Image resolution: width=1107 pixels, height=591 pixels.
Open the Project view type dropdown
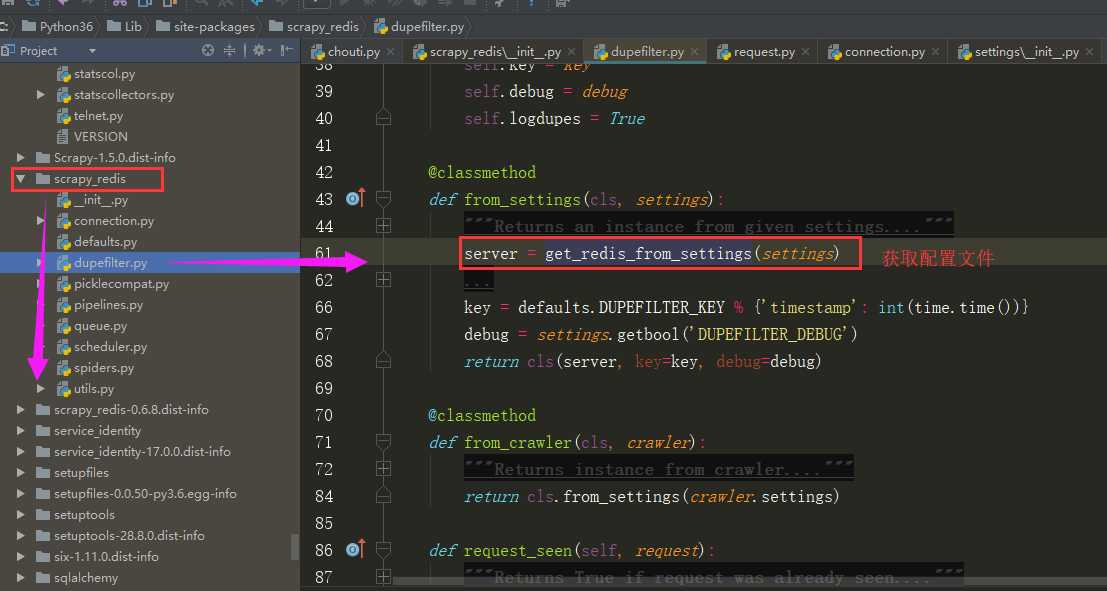[x=92, y=51]
